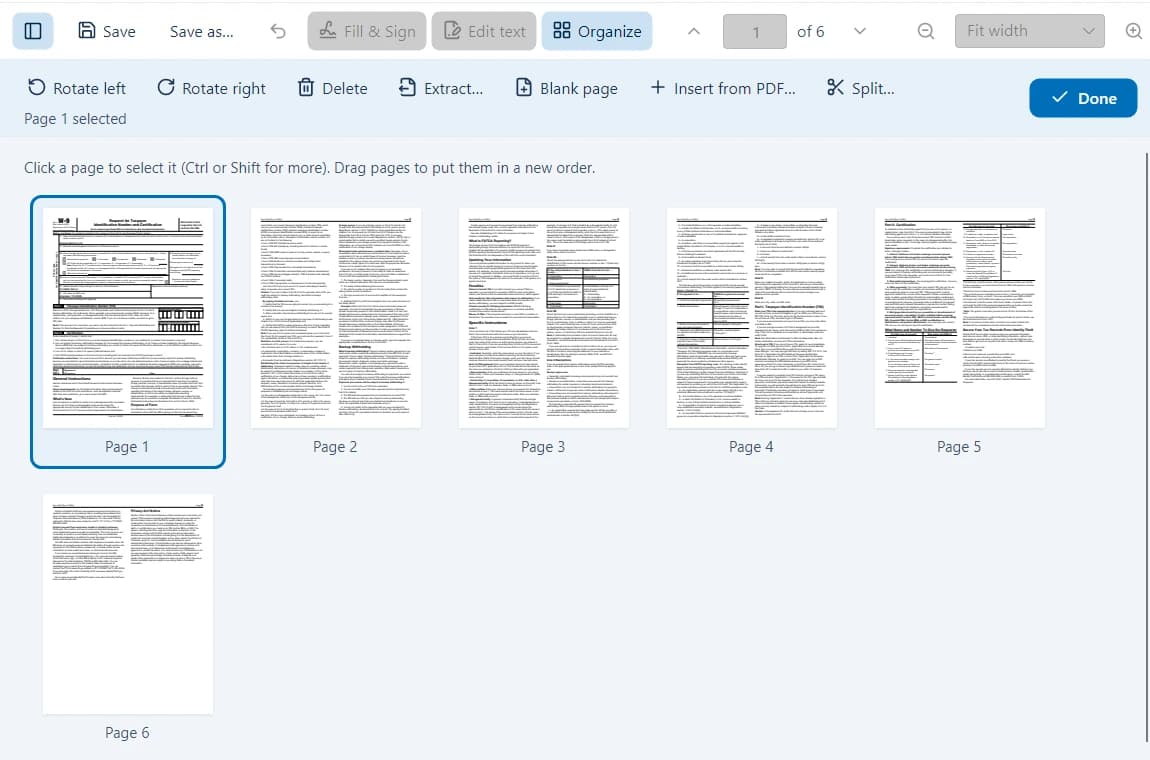1150x760 pixels.
Task: Select the Page 2 thumbnail
Action: coord(336,318)
